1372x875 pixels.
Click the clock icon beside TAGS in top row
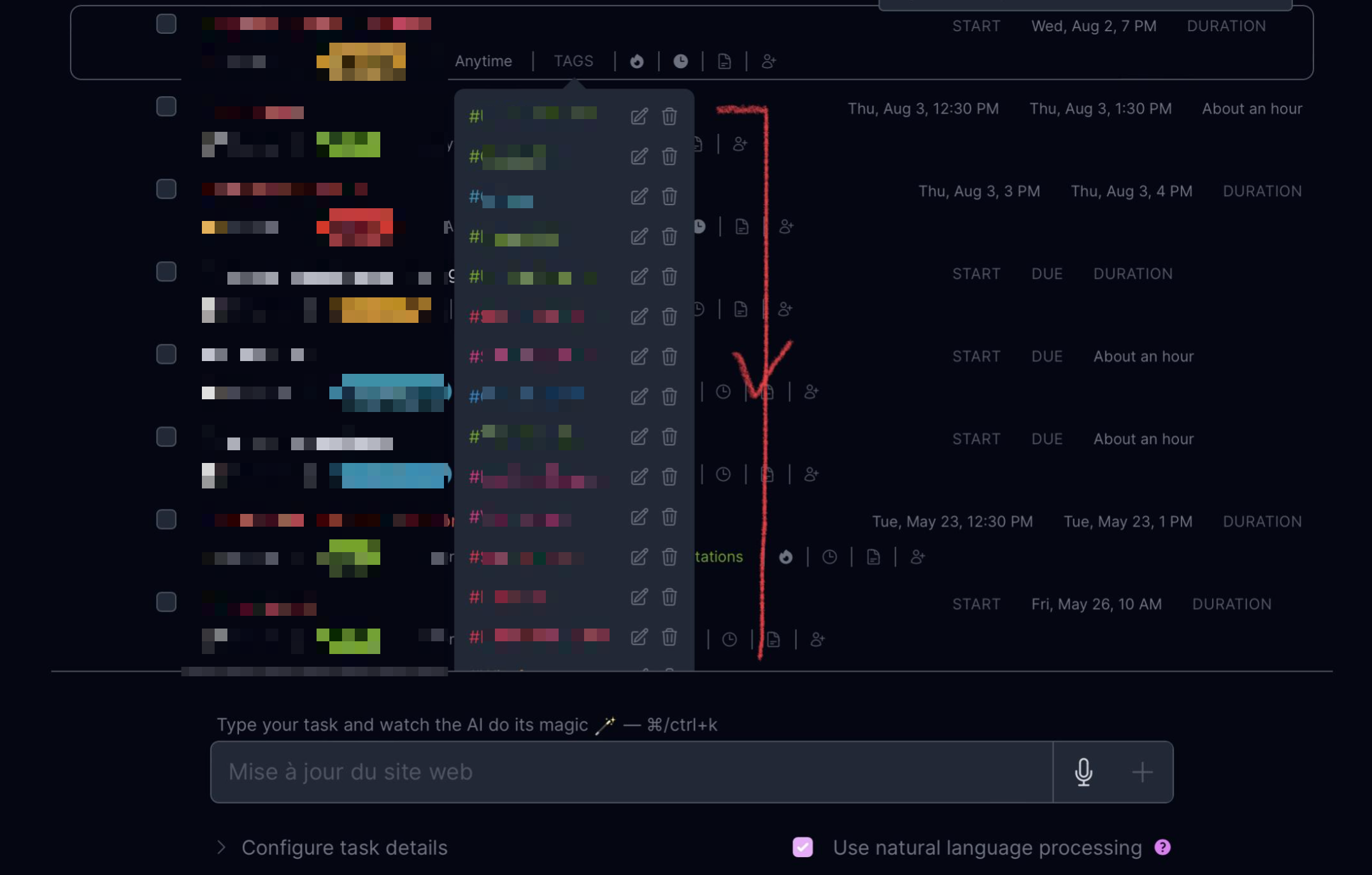pyautogui.click(x=680, y=61)
